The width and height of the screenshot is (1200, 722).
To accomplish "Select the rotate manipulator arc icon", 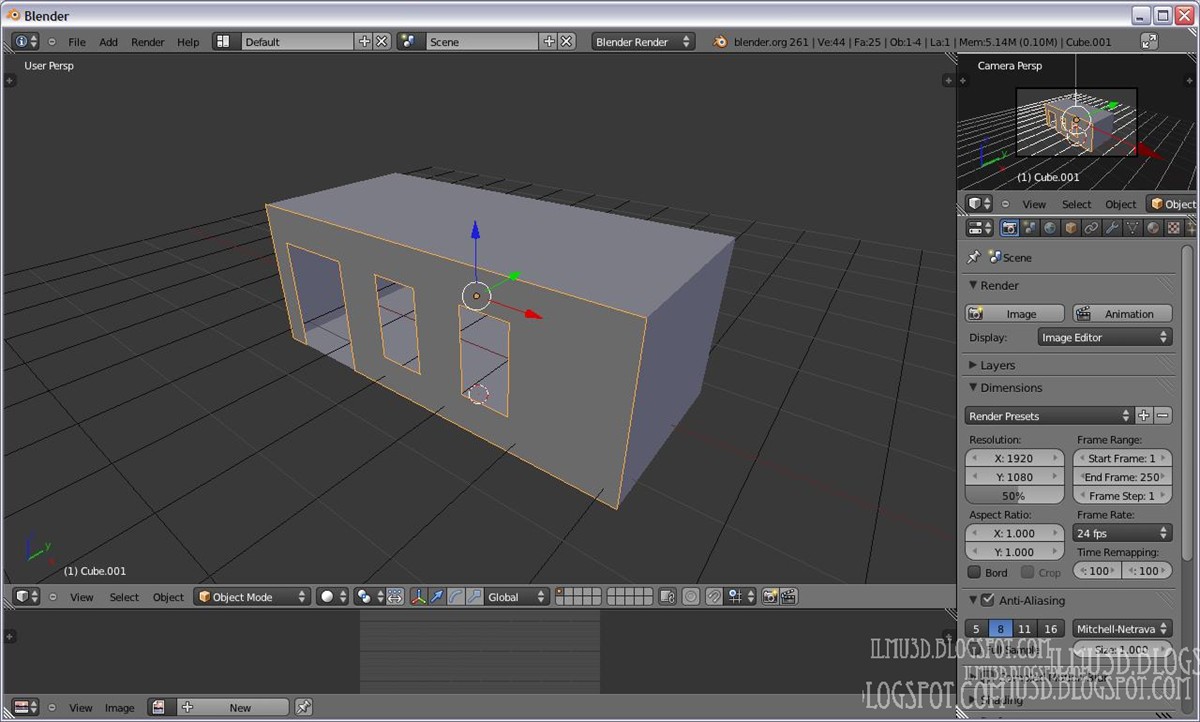I will (456, 597).
